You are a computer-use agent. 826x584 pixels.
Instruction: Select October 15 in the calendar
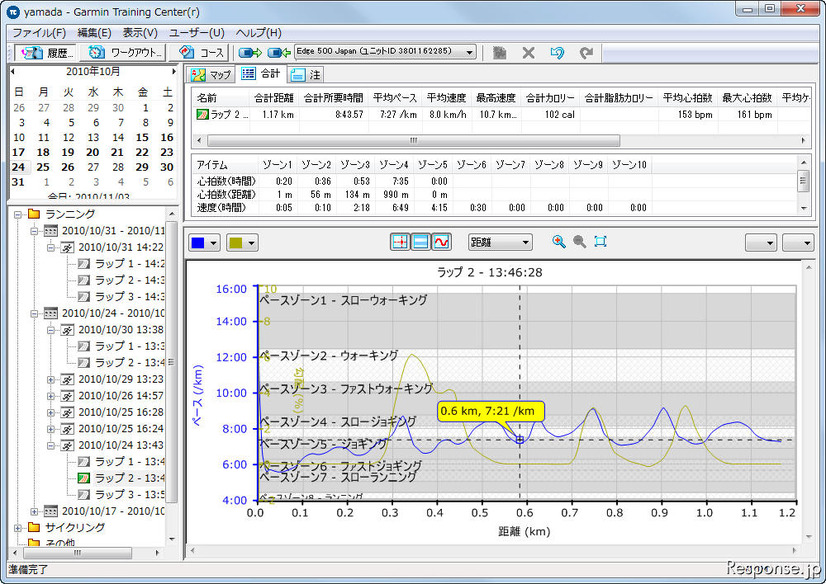pos(142,137)
